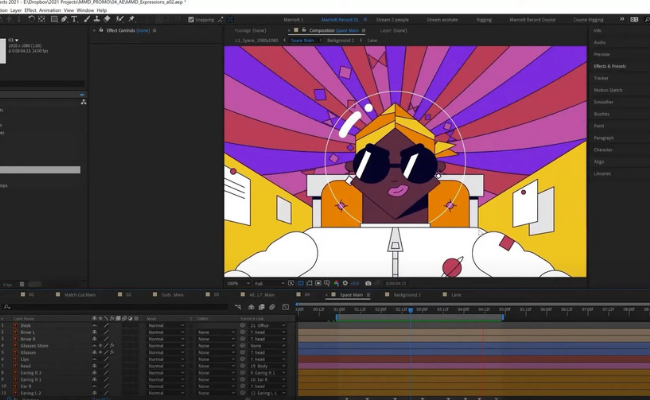Select the Type tool
The height and width of the screenshot is (400, 650).
point(74,19)
